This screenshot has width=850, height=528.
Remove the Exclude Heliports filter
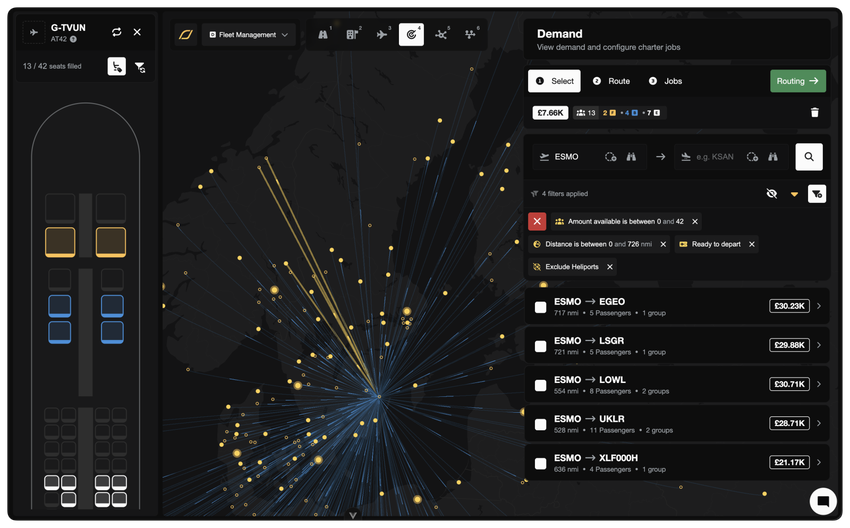click(x=610, y=267)
